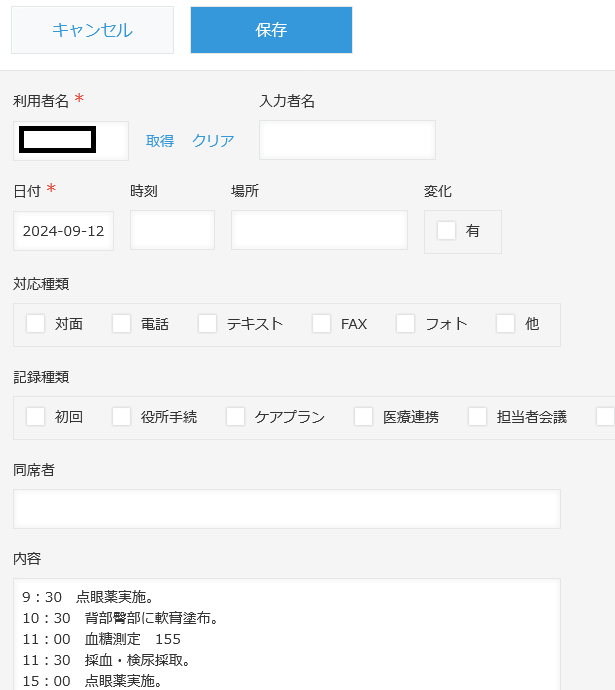615x690 pixels.
Task: Tick the 他 checkbox
Action: click(506, 324)
